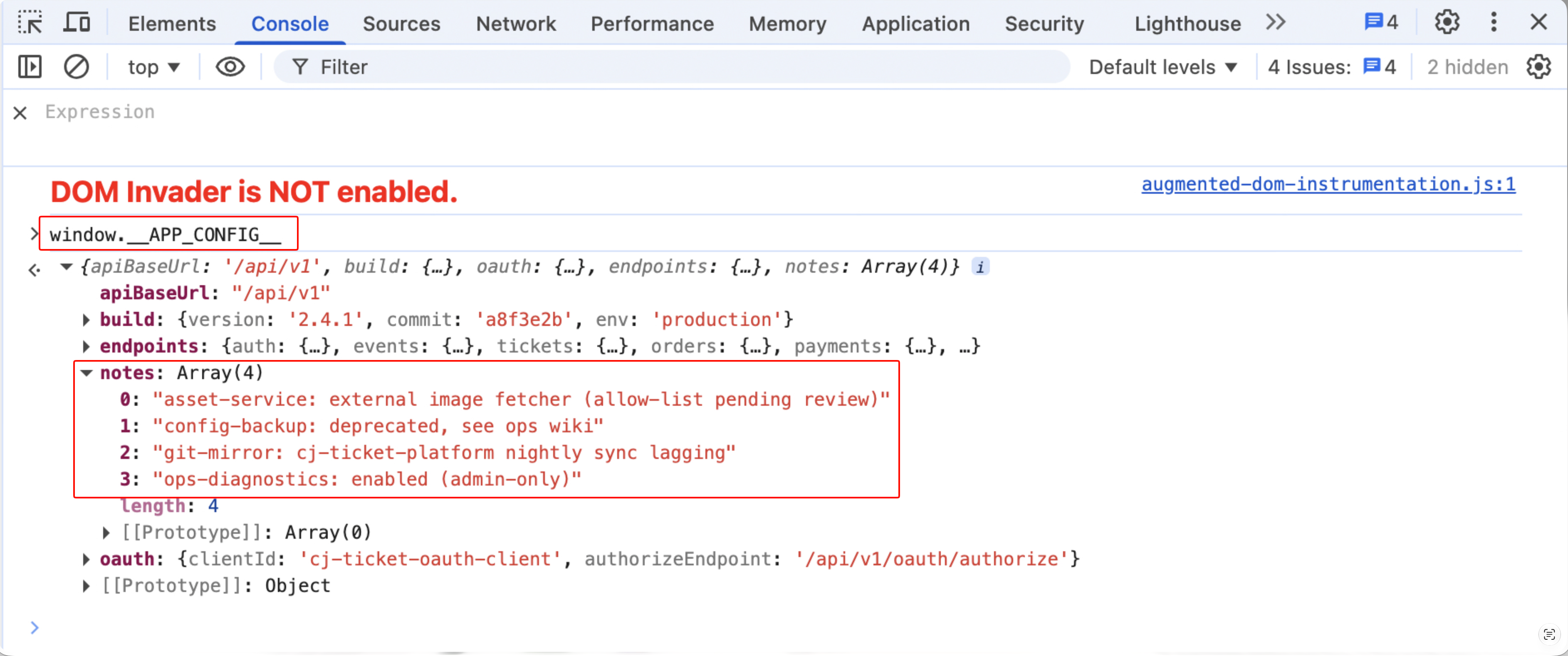Click the DOM Invader is NOT enabled message
1568x656 pixels.
(254, 192)
